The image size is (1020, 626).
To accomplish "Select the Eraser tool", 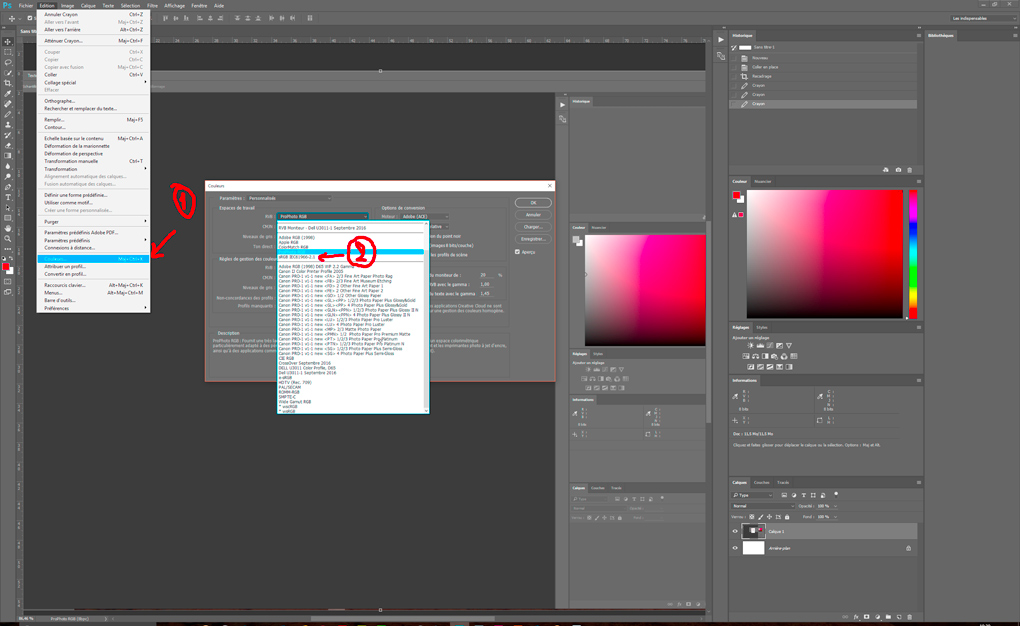I will [8, 146].
